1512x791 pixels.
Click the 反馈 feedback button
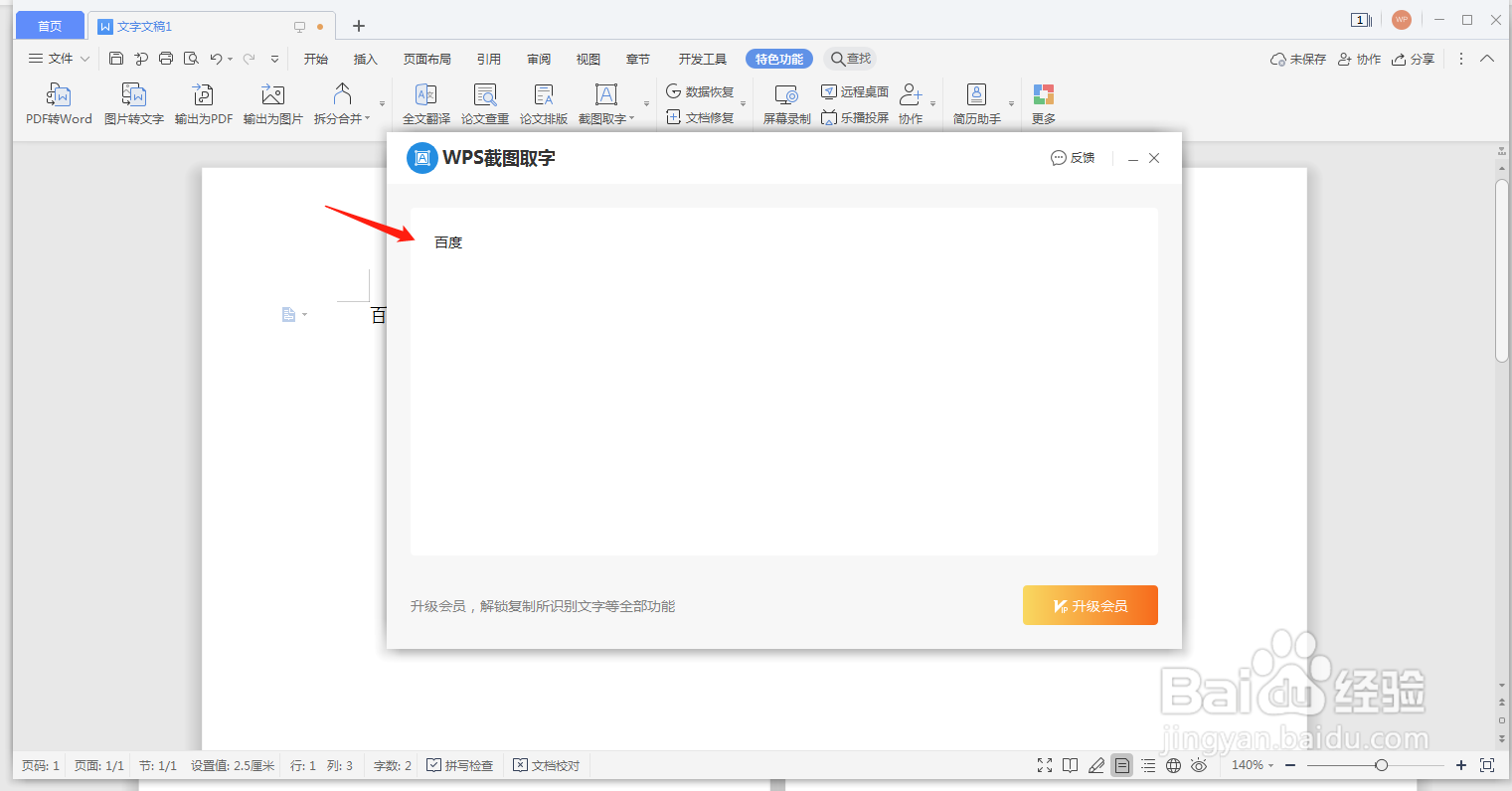pos(1073,157)
